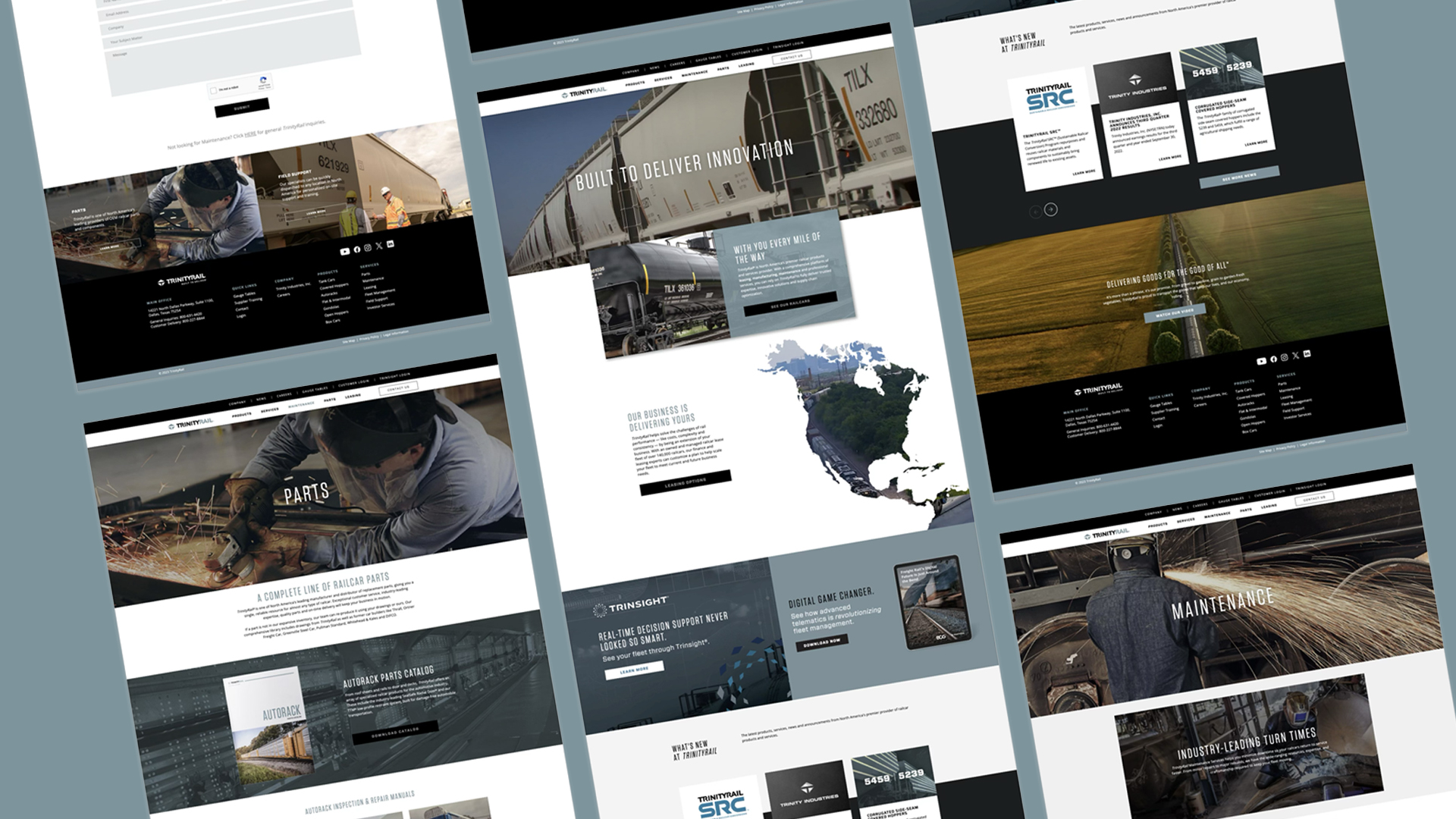Open X icon in top-left page footer
The width and height of the screenshot is (1456, 819).
click(379, 246)
